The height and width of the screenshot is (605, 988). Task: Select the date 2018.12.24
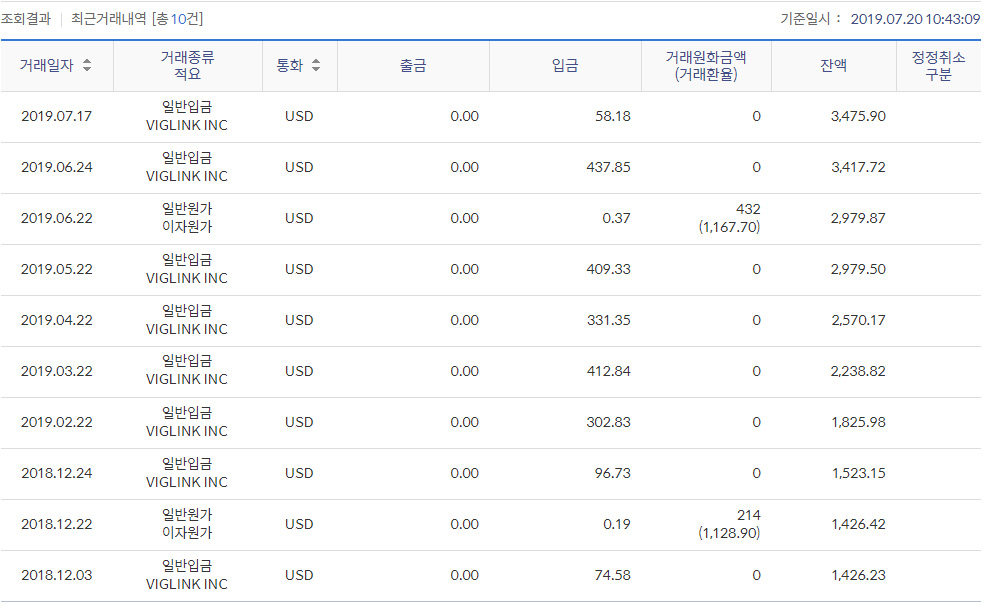pyautogui.click(x=57, y=473)
